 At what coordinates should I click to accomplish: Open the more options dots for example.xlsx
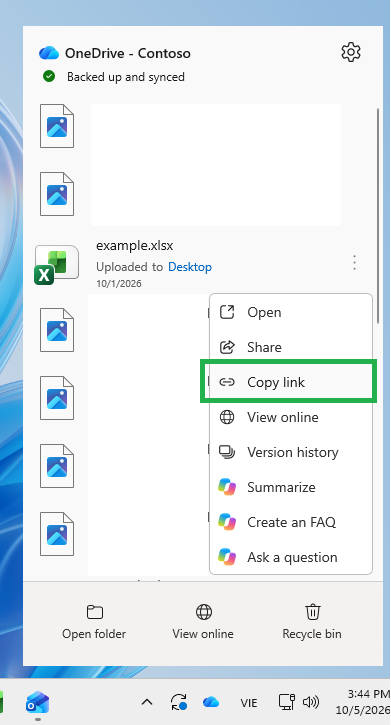click(354, 263)
